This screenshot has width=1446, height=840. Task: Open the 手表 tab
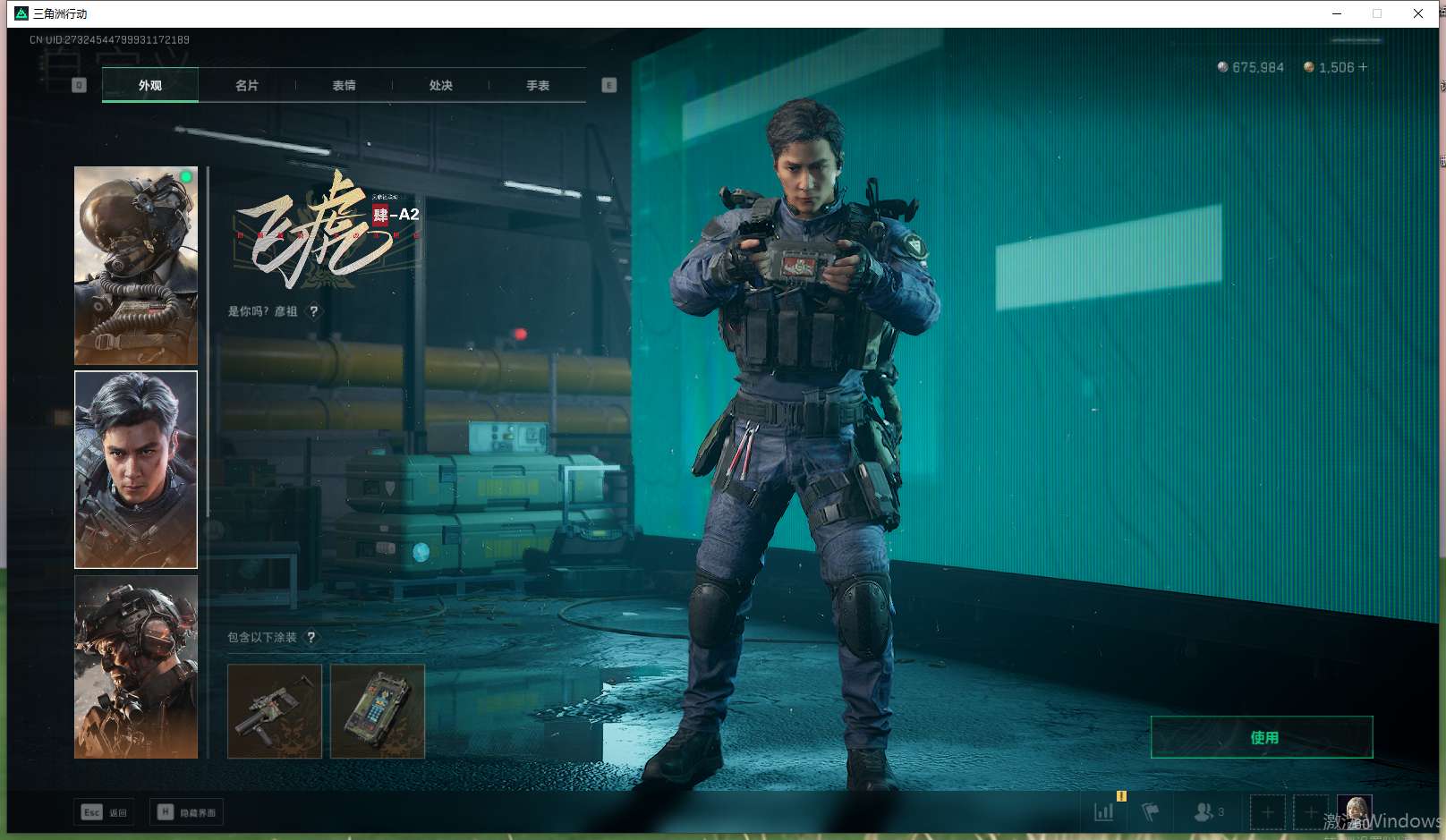coord(538,86)
